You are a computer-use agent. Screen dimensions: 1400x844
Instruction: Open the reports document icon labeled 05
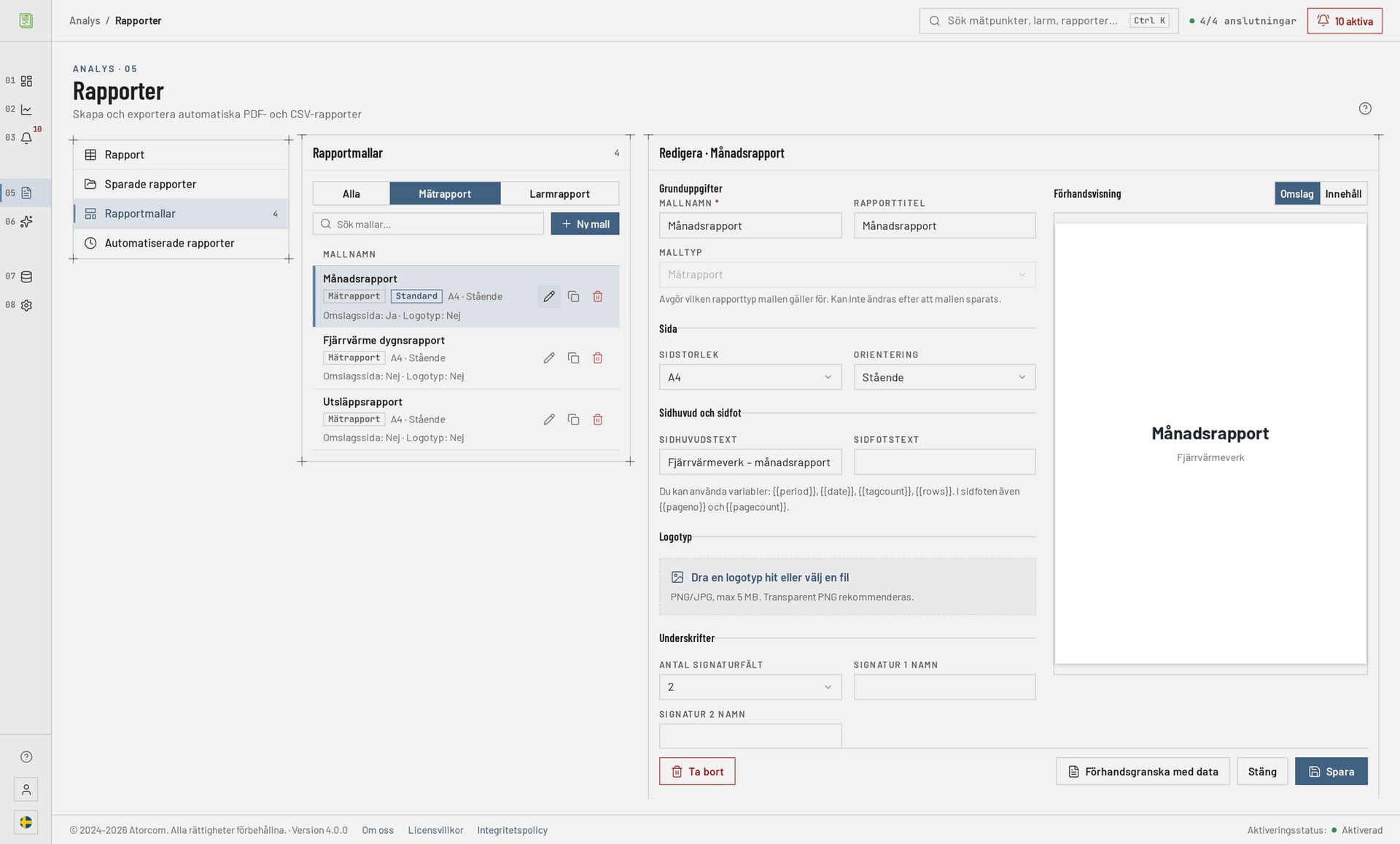pos(26,193)
